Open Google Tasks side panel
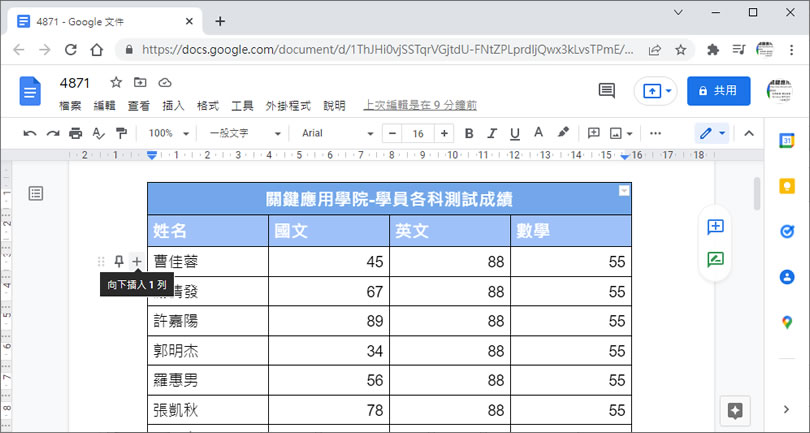The image size is (810, 433). coord(786,231)
